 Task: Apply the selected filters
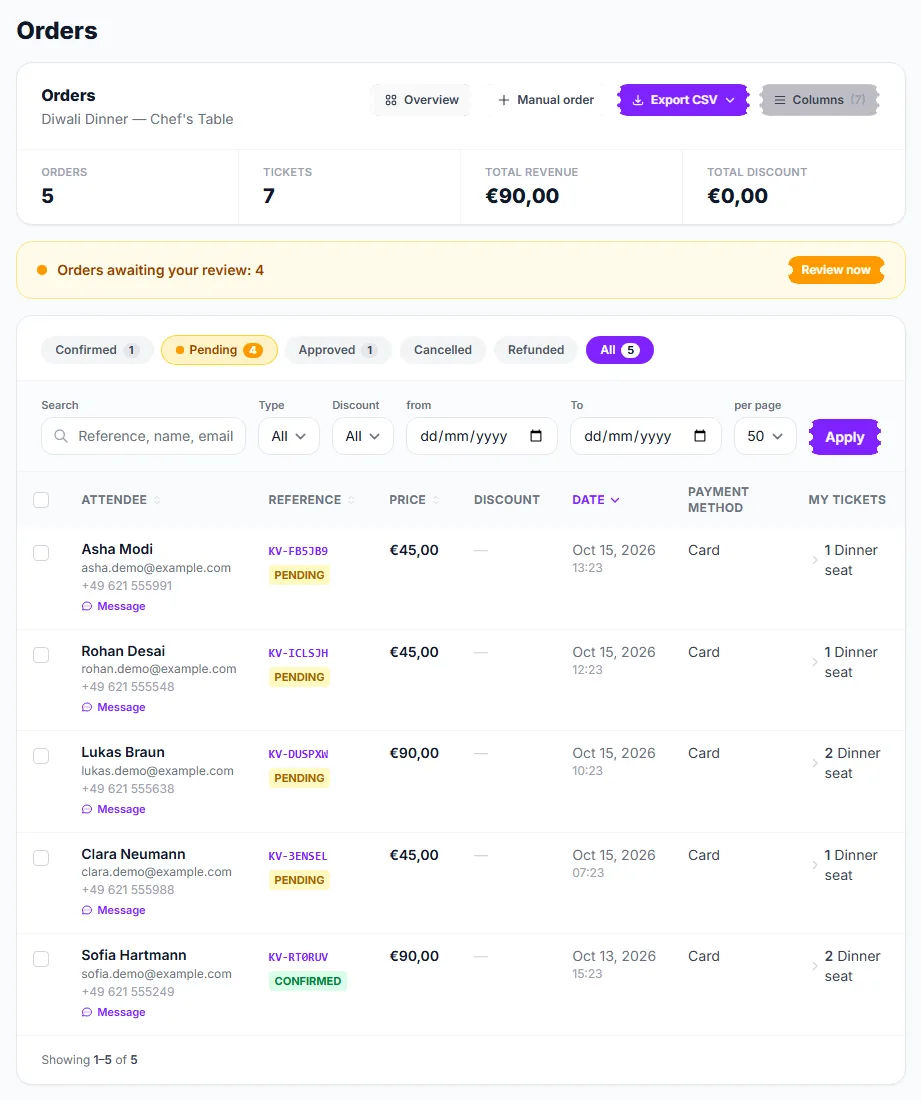[x=845, y=437]
